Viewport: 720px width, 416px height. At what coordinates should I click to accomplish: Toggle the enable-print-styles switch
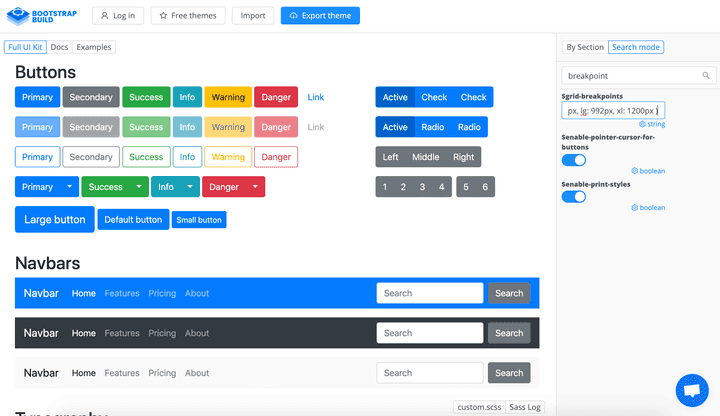click(574, 197)
